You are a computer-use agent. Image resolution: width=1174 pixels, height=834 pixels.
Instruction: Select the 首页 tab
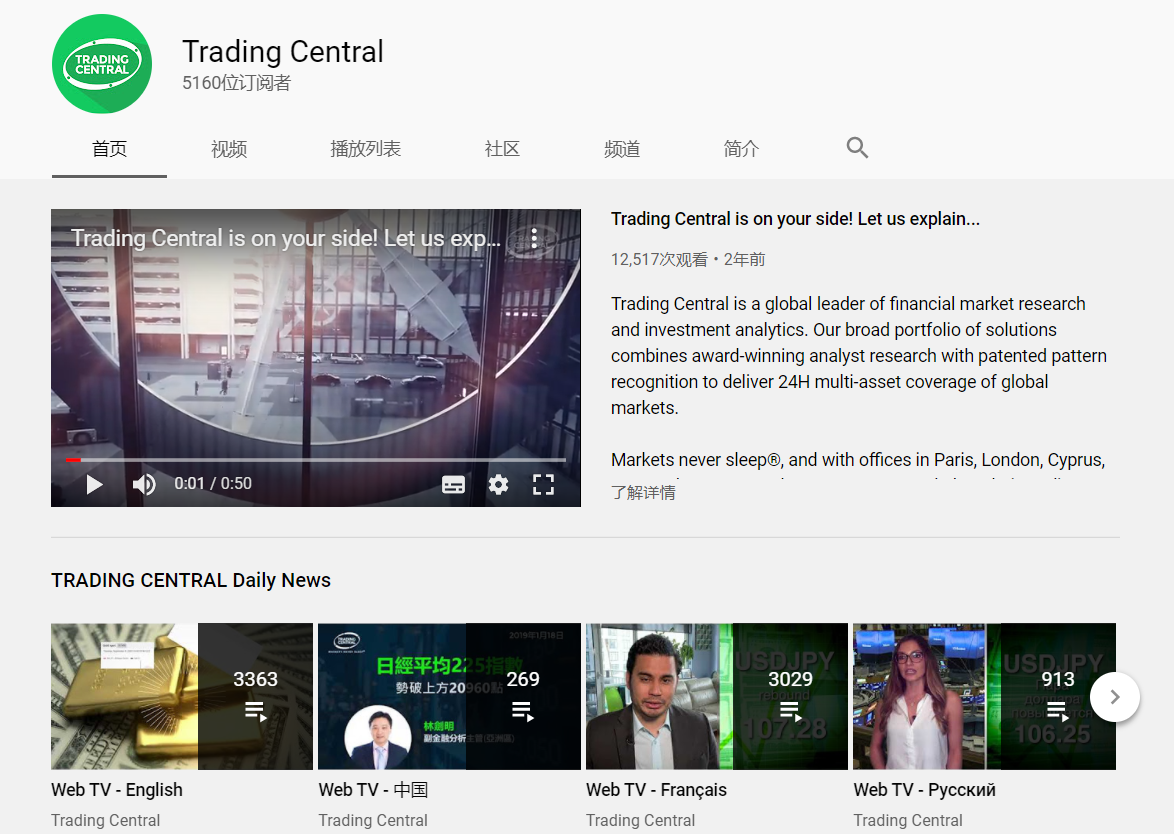(109, 148)
